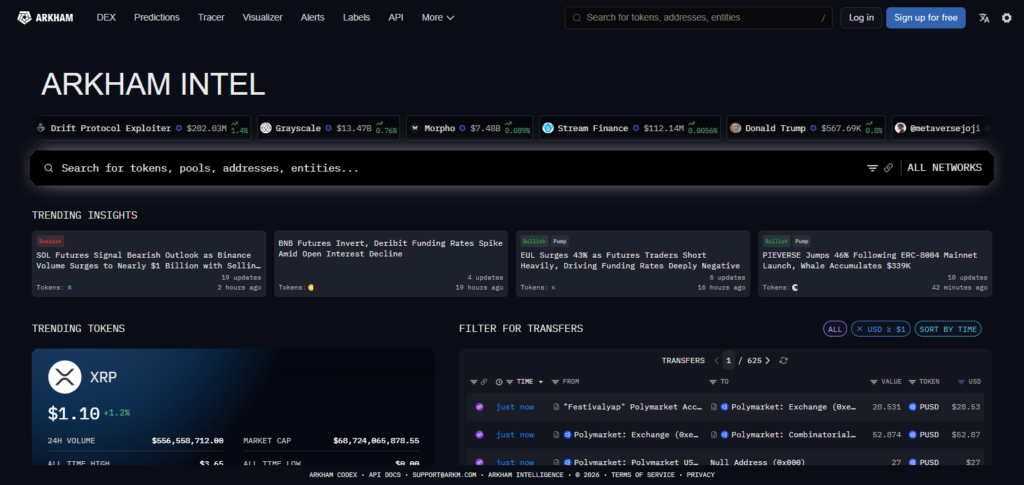Open the TO column filter
1024x485 pixels.
pyautogui.click(x=713, y=381)
